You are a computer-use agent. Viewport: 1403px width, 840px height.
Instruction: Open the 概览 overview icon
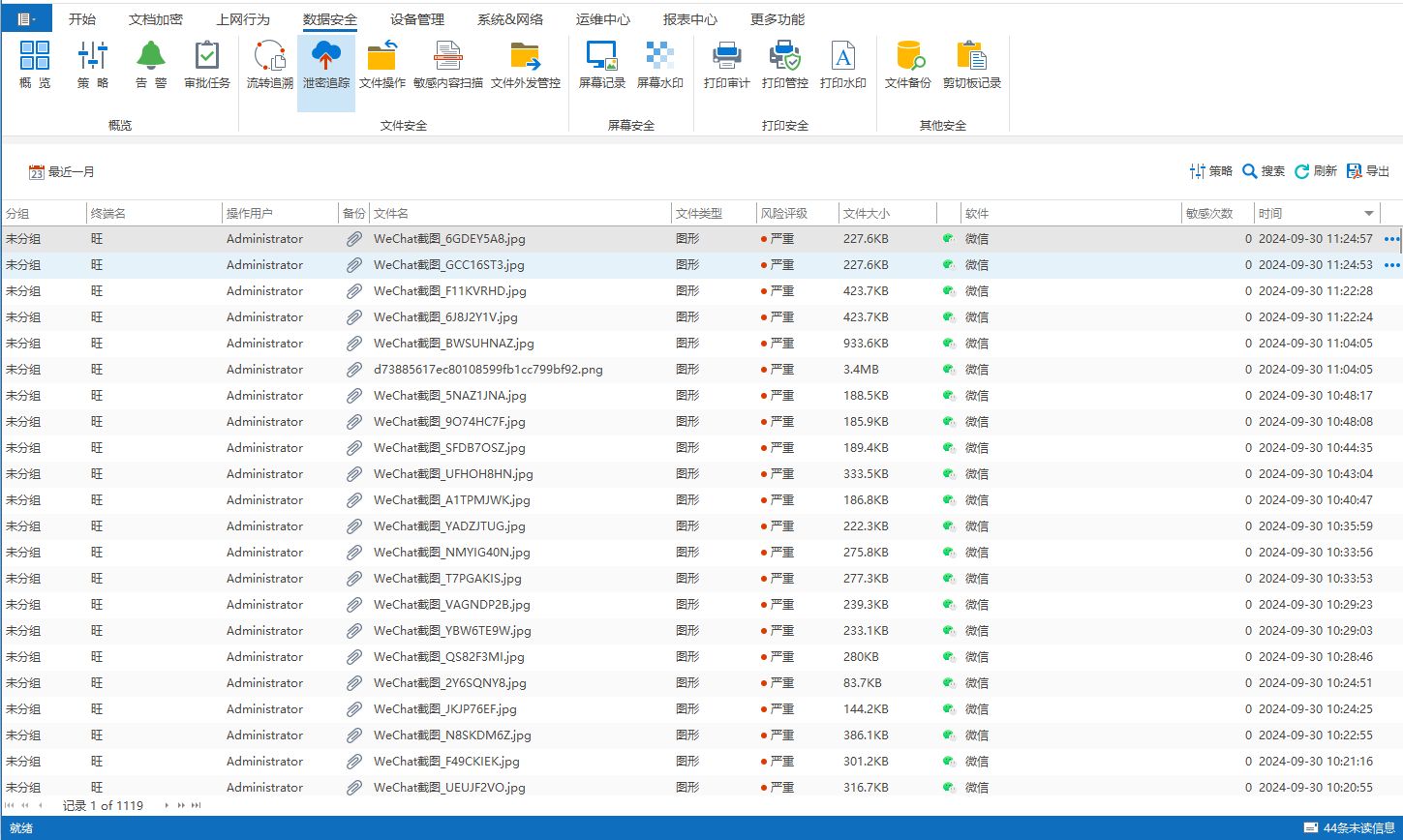[35, 66]
